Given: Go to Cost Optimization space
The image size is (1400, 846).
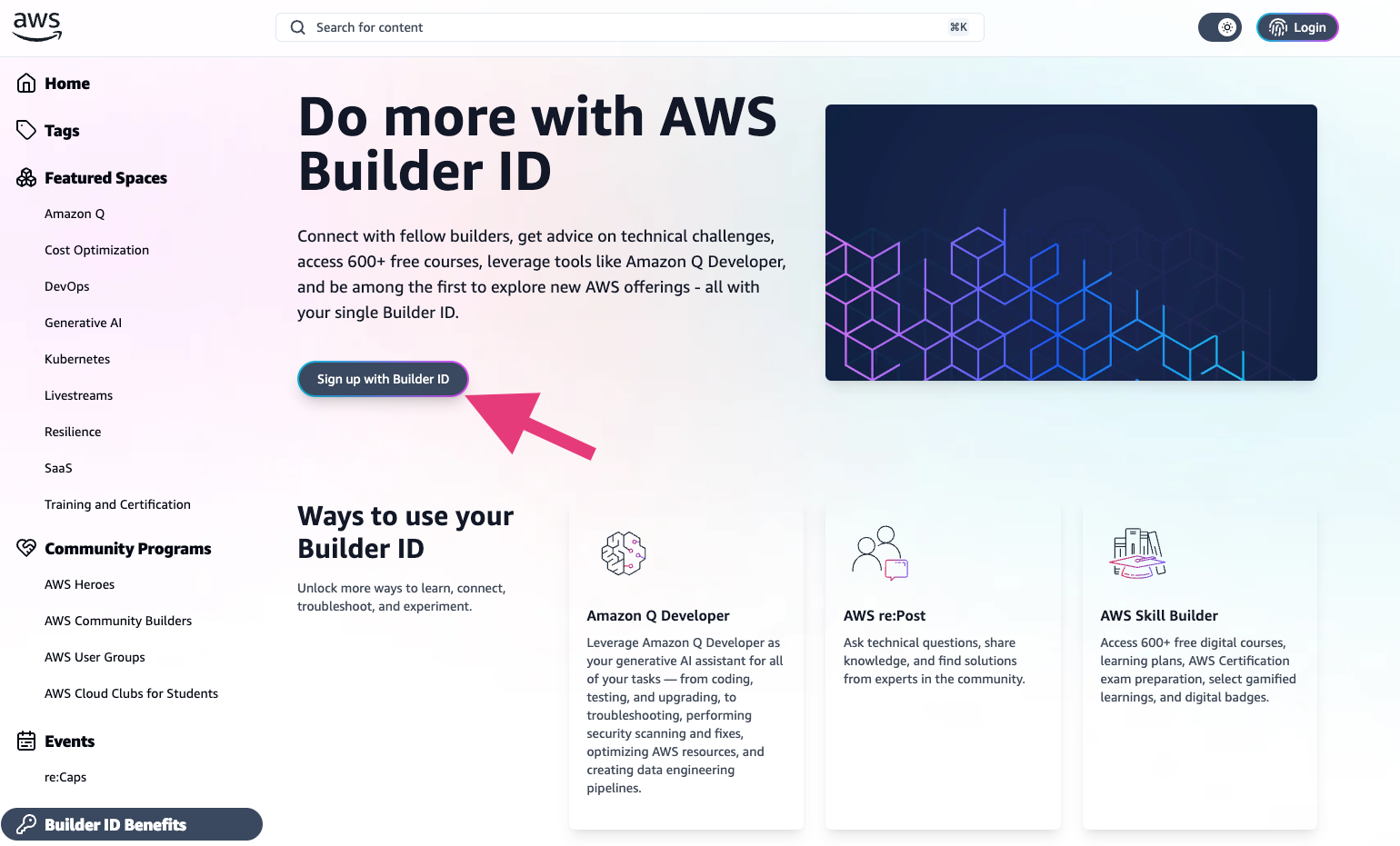Looking at the screenshot, I should coord(96,250).
